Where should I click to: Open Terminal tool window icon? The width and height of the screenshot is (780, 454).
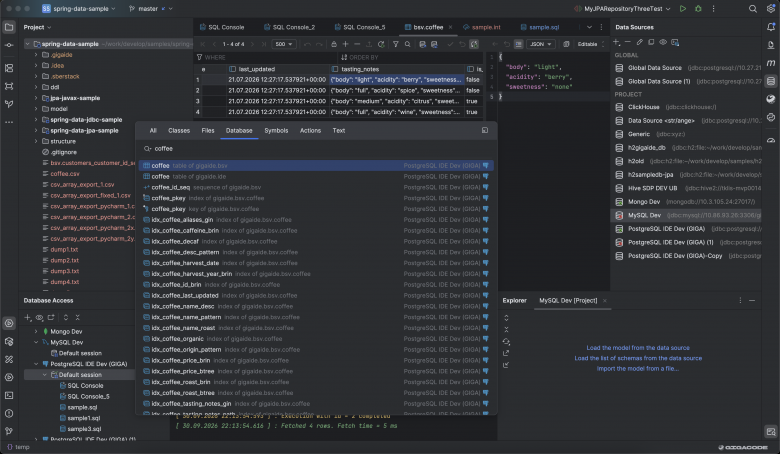(x=9, y=395)
